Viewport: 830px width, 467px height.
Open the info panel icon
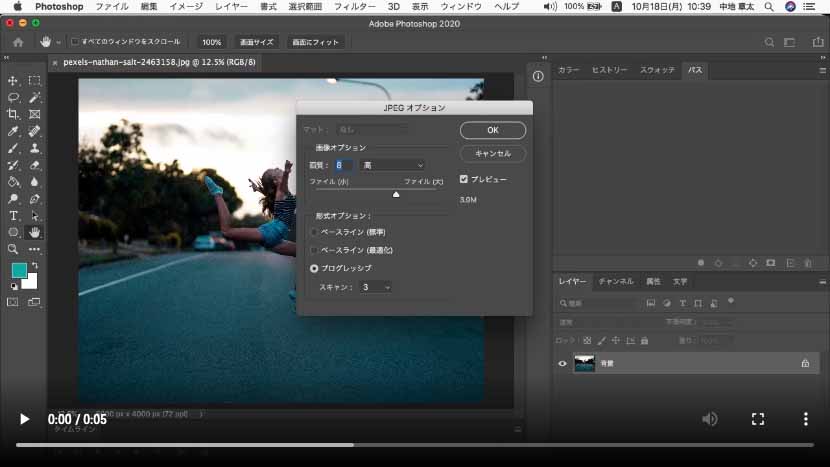(538, 77)
